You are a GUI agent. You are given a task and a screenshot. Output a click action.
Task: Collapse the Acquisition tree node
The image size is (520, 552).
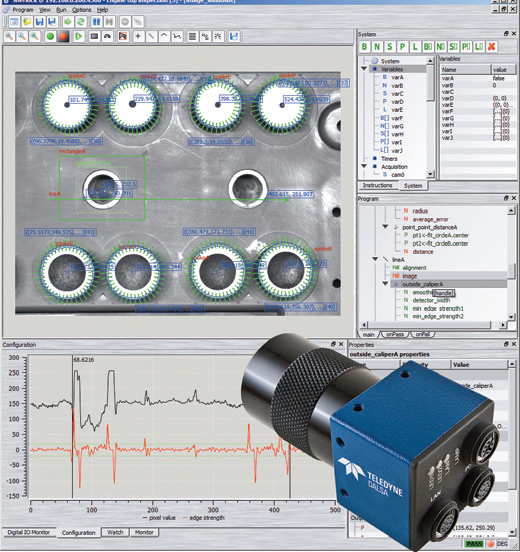click(364, 166)
